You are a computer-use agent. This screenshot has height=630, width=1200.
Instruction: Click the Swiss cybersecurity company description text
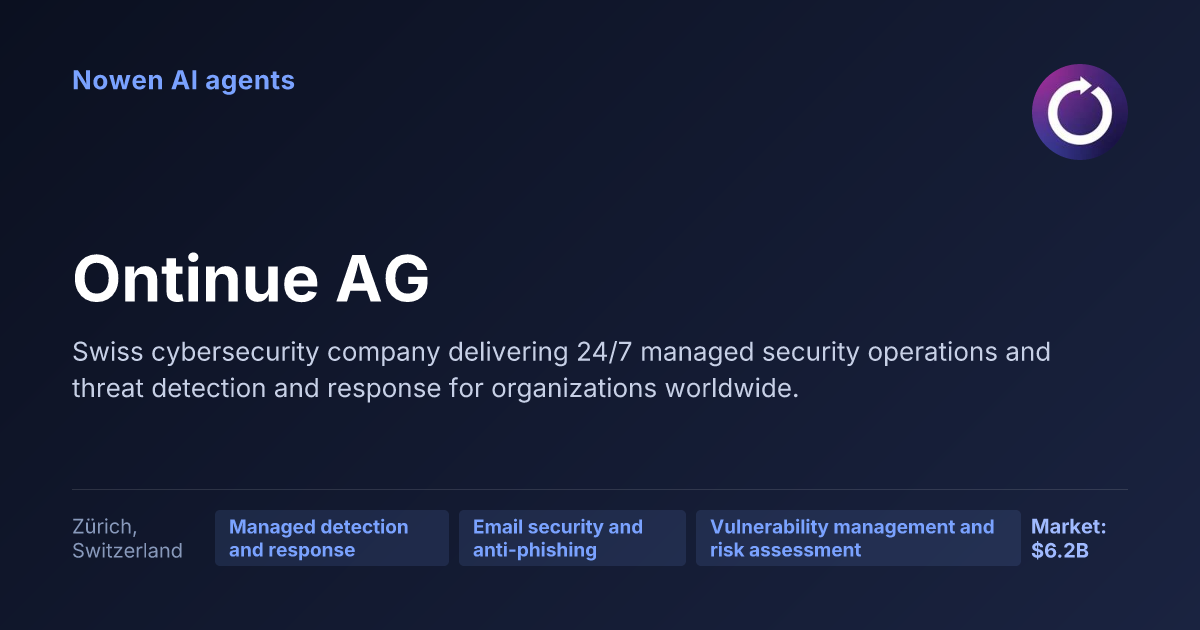561,371
